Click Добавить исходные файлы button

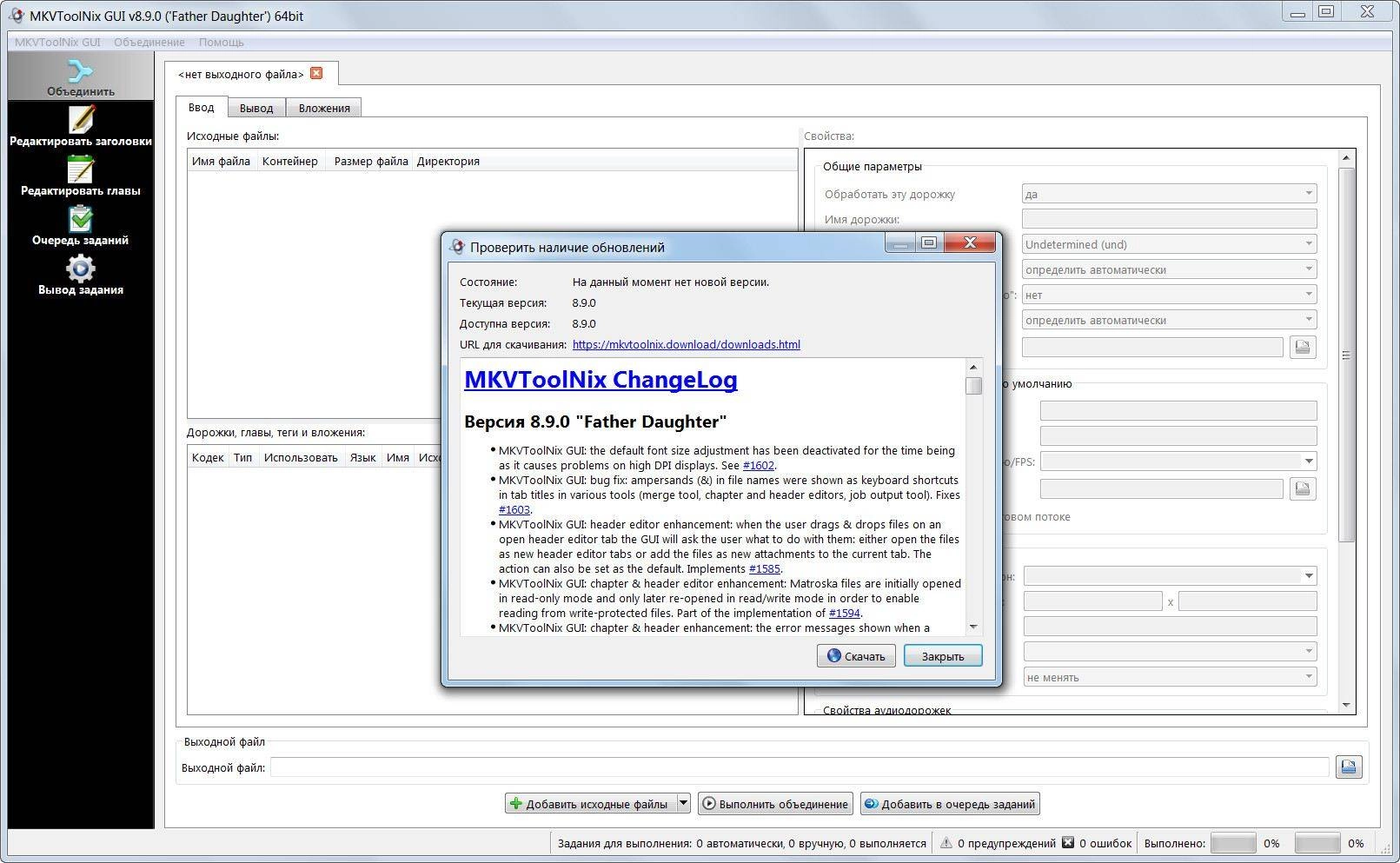590,803
